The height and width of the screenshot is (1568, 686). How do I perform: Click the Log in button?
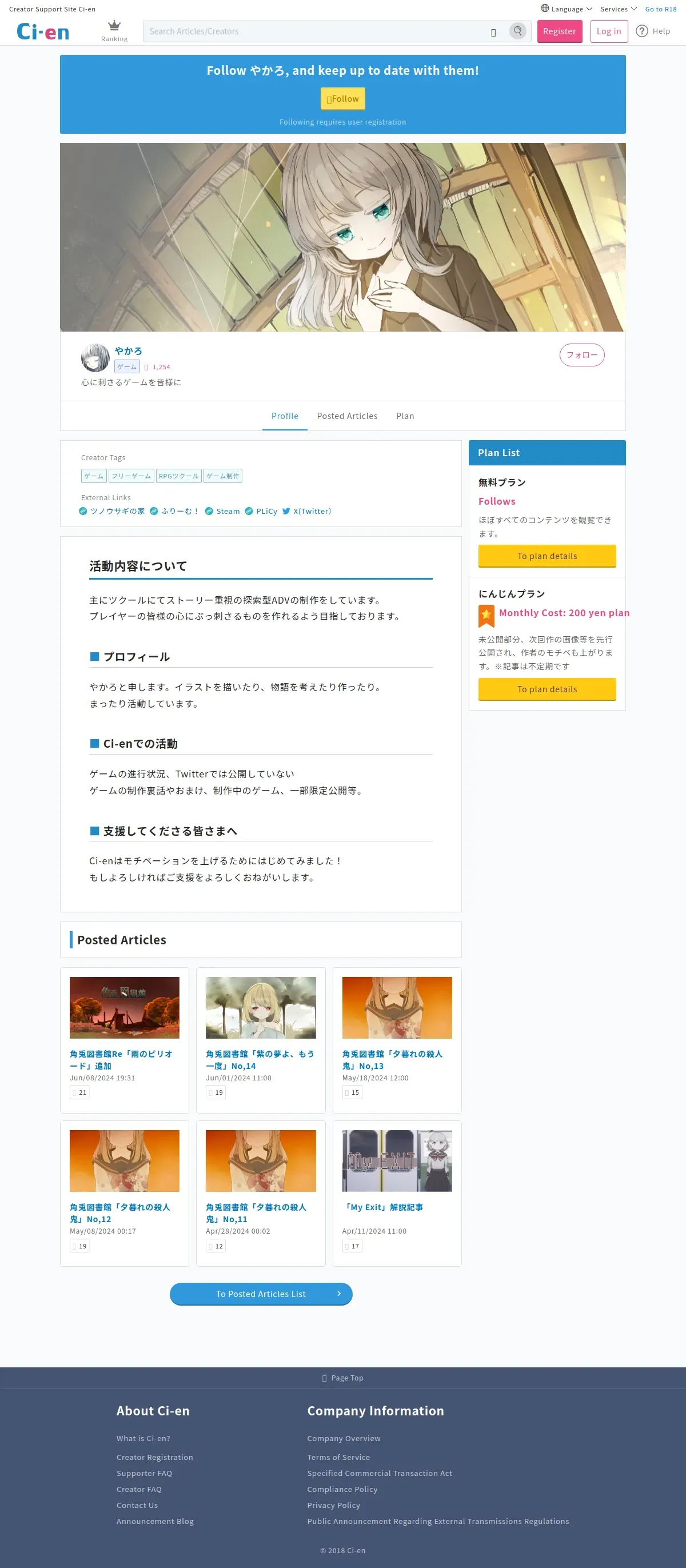pyautogui.click(x=609, y=31)
